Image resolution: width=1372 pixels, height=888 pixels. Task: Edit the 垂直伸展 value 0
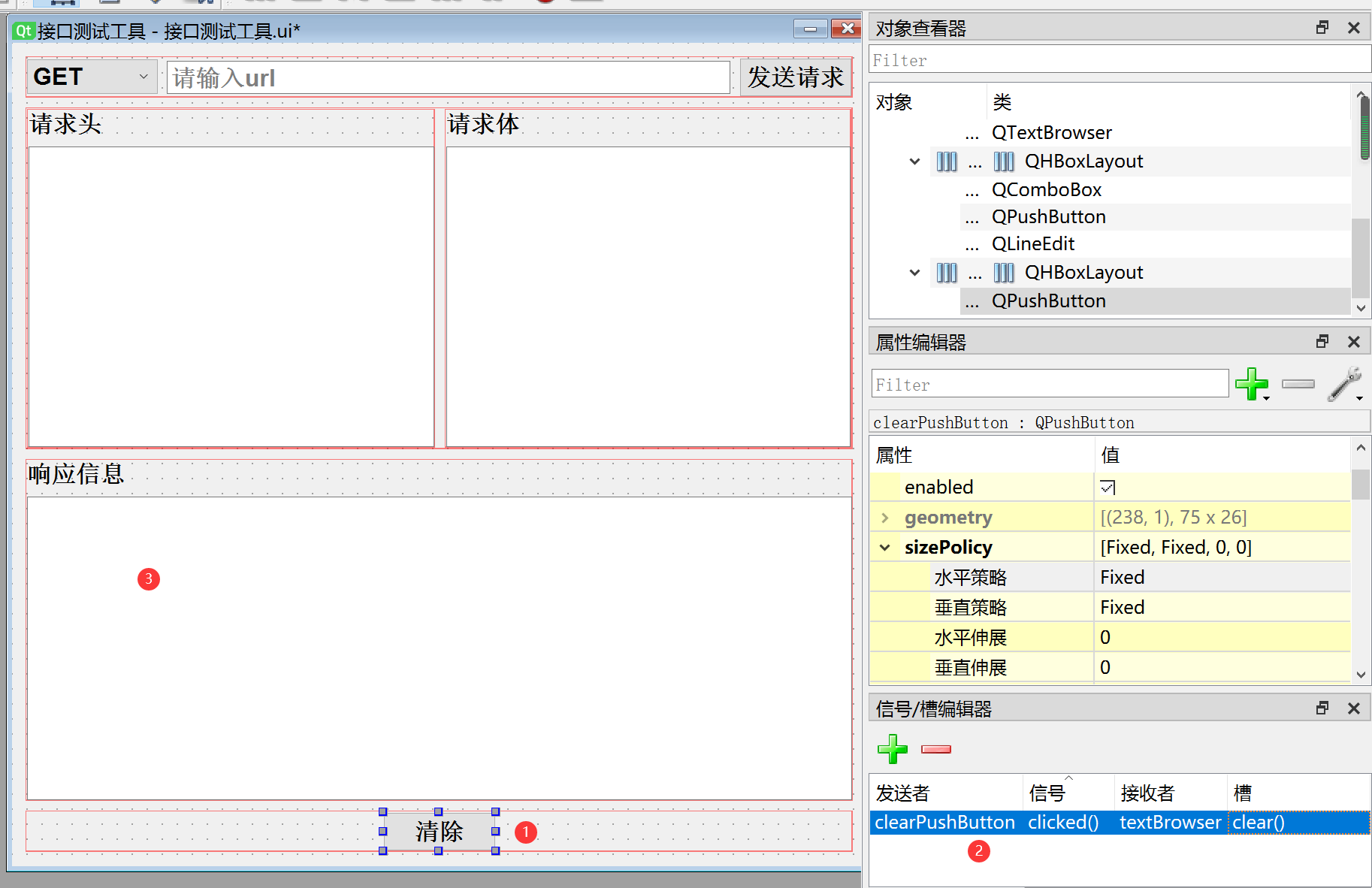[1222, 668]
